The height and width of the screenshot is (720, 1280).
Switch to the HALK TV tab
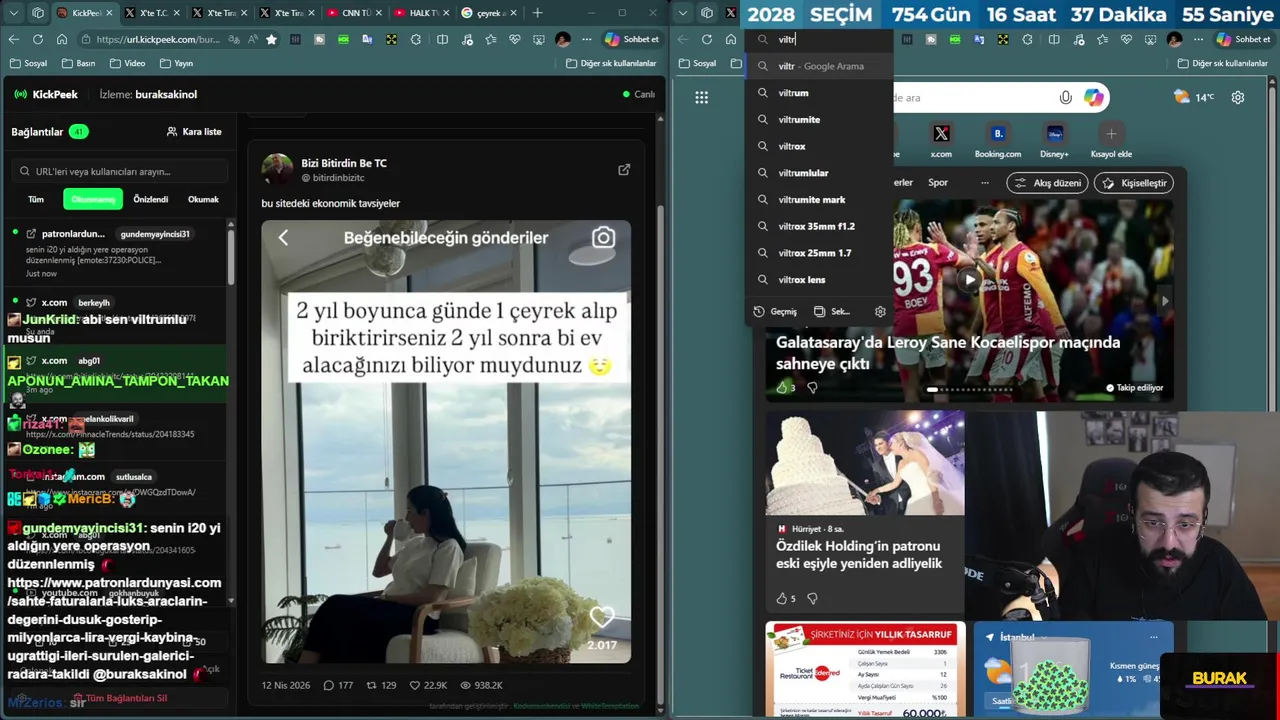pyautogui.click(x=422, y=13)
